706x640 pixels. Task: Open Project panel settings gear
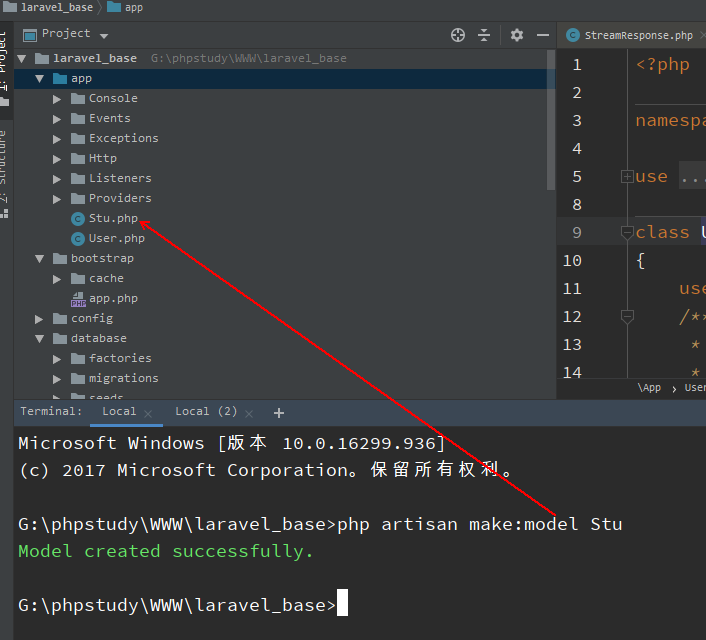(x=516, y=35)
